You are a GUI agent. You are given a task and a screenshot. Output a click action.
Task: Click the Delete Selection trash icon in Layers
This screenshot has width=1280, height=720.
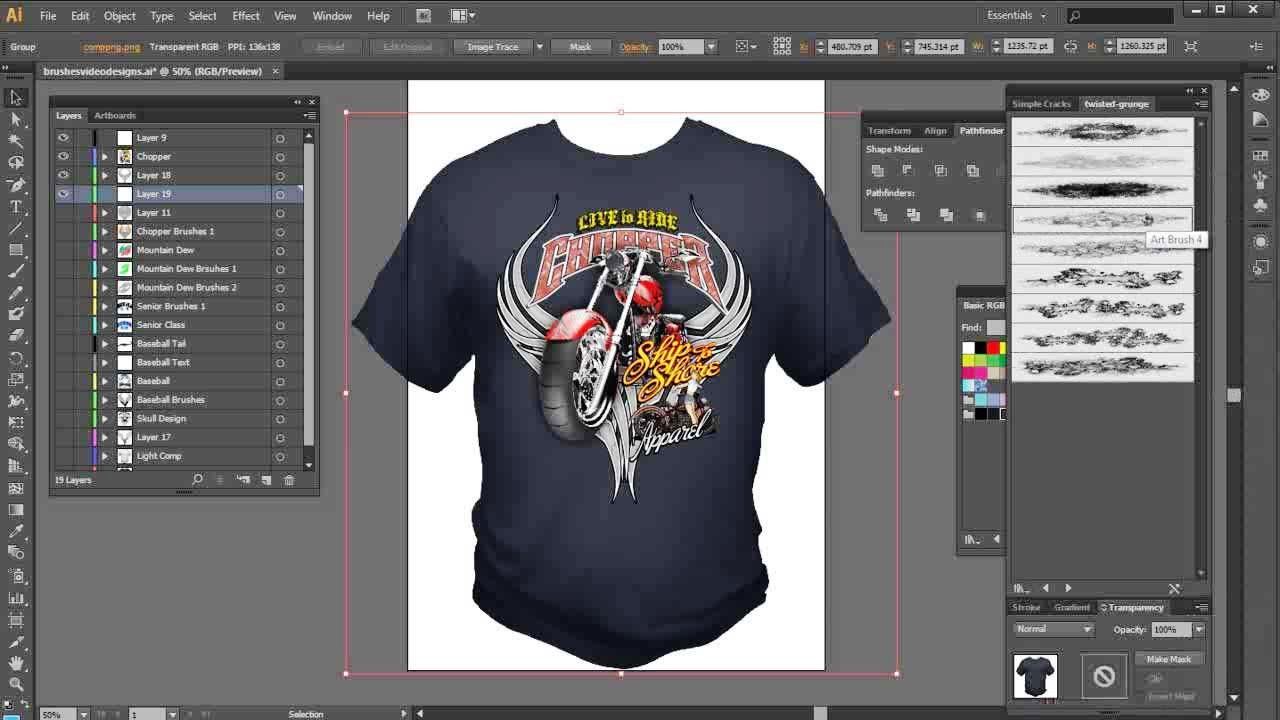click(x=290, y=480)
